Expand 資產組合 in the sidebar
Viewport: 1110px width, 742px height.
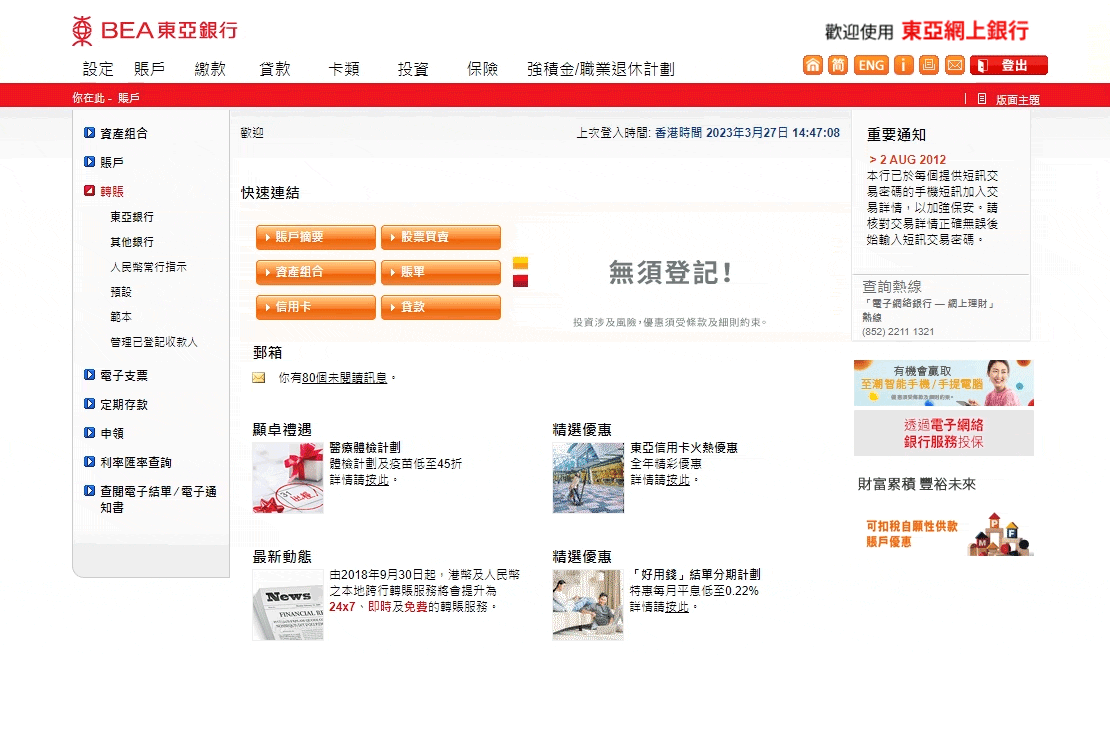pyautogui.click(x=116, y=133)
